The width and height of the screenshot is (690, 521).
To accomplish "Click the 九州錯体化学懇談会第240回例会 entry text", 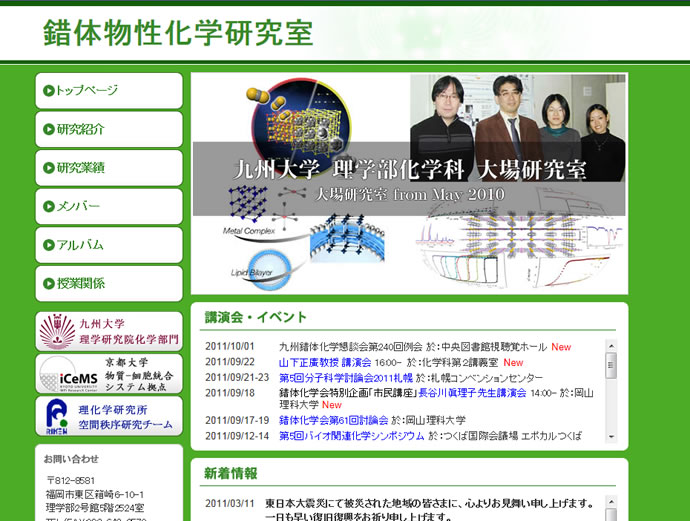I will (351, 347).
